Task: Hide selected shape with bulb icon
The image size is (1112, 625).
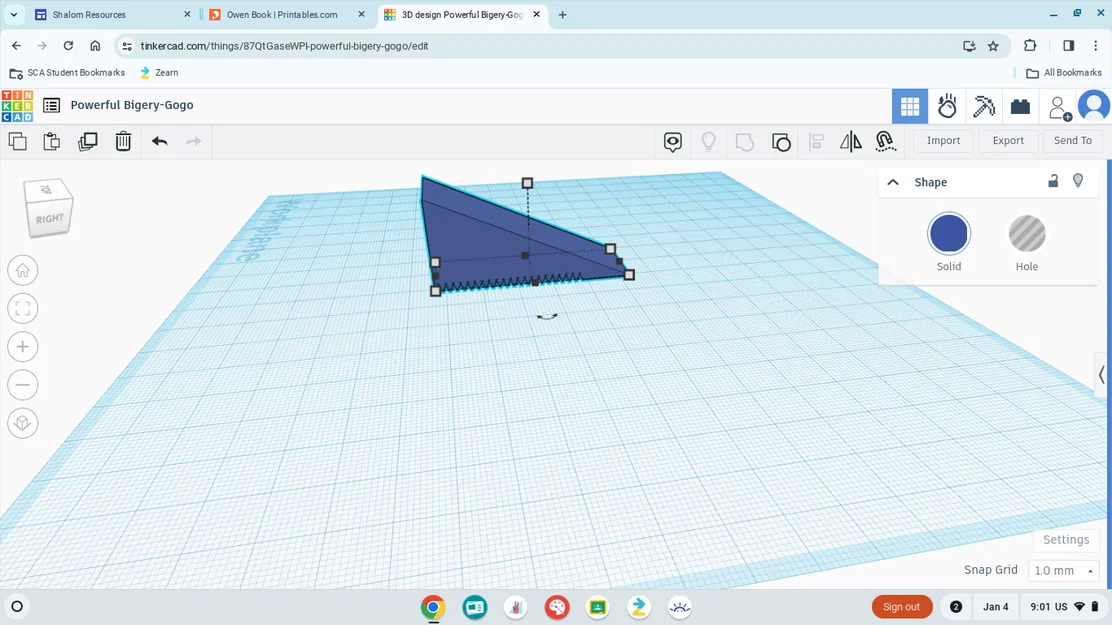Action: (x=1078, y=181)
